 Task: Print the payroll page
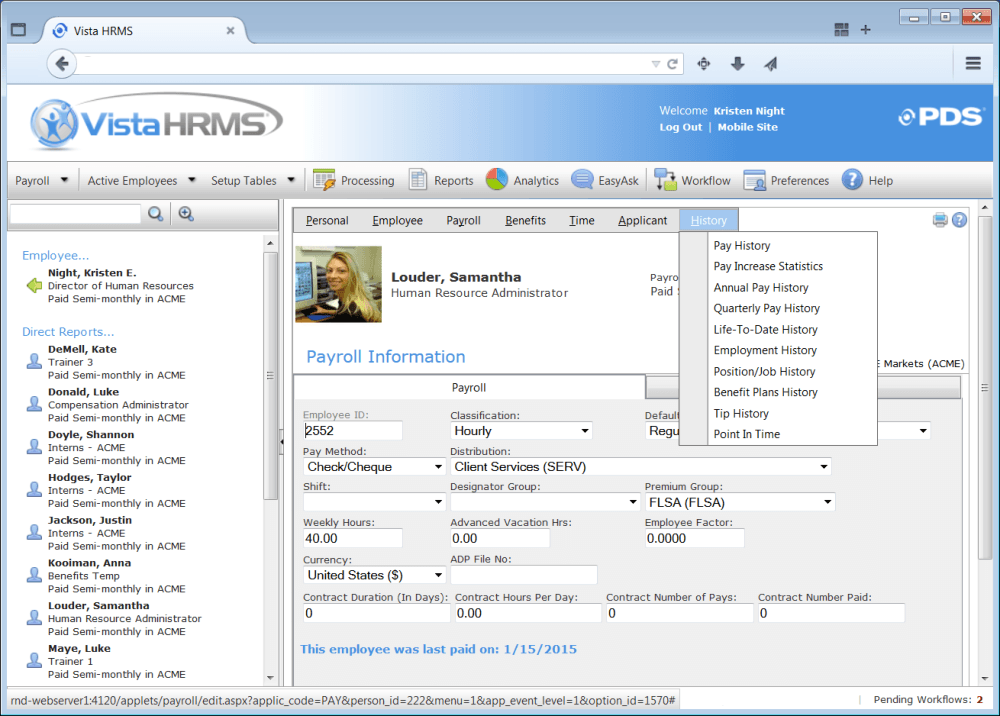tap(939, 219)
